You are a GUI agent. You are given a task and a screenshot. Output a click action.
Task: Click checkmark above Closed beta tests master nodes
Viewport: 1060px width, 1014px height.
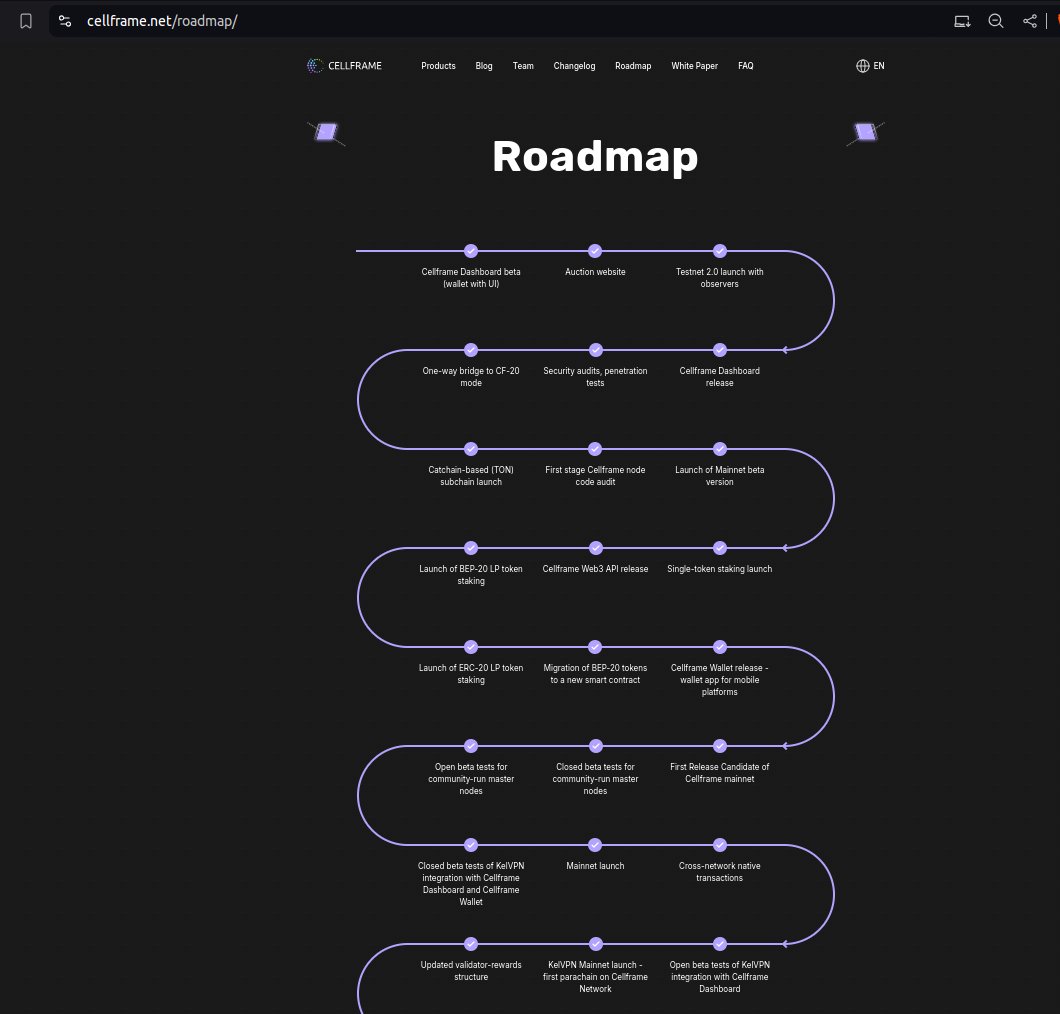click(x=596, y=746)
